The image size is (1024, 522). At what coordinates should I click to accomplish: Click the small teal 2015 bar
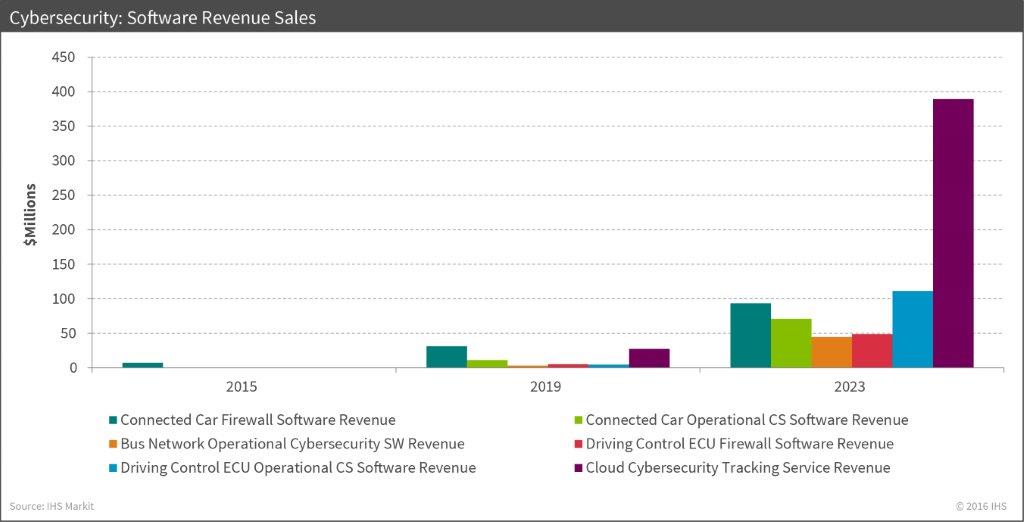tap(142, 365)
